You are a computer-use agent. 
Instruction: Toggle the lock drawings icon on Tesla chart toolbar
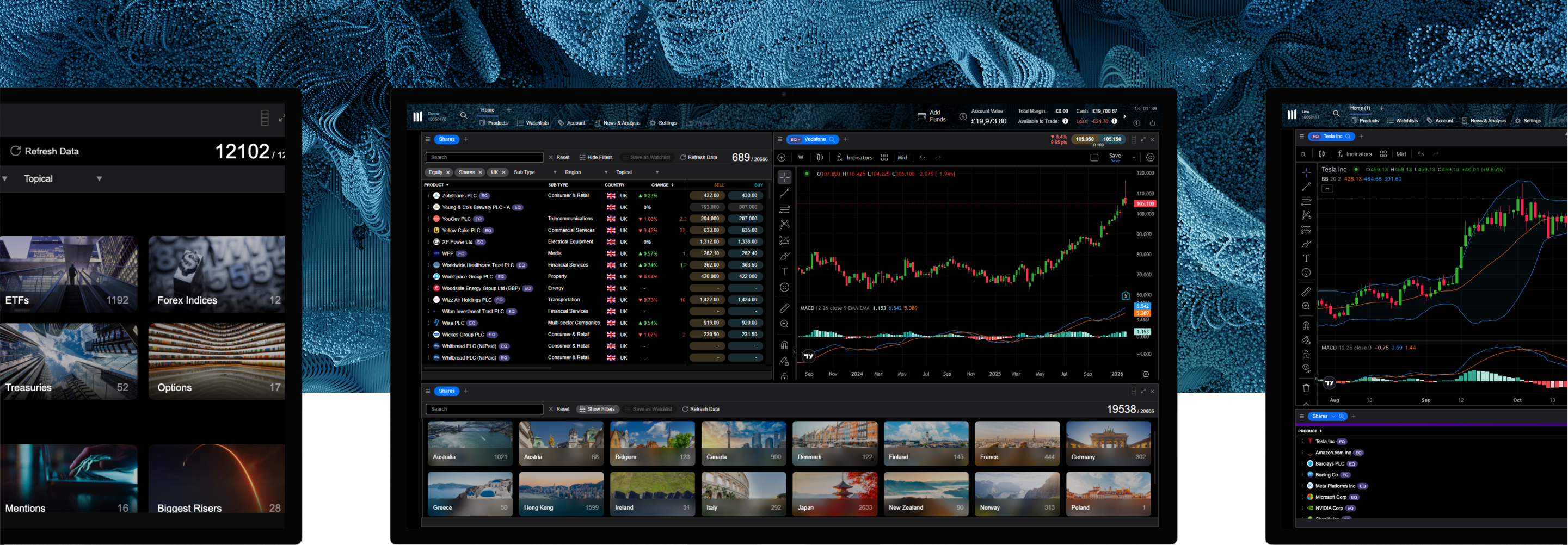1306,355
